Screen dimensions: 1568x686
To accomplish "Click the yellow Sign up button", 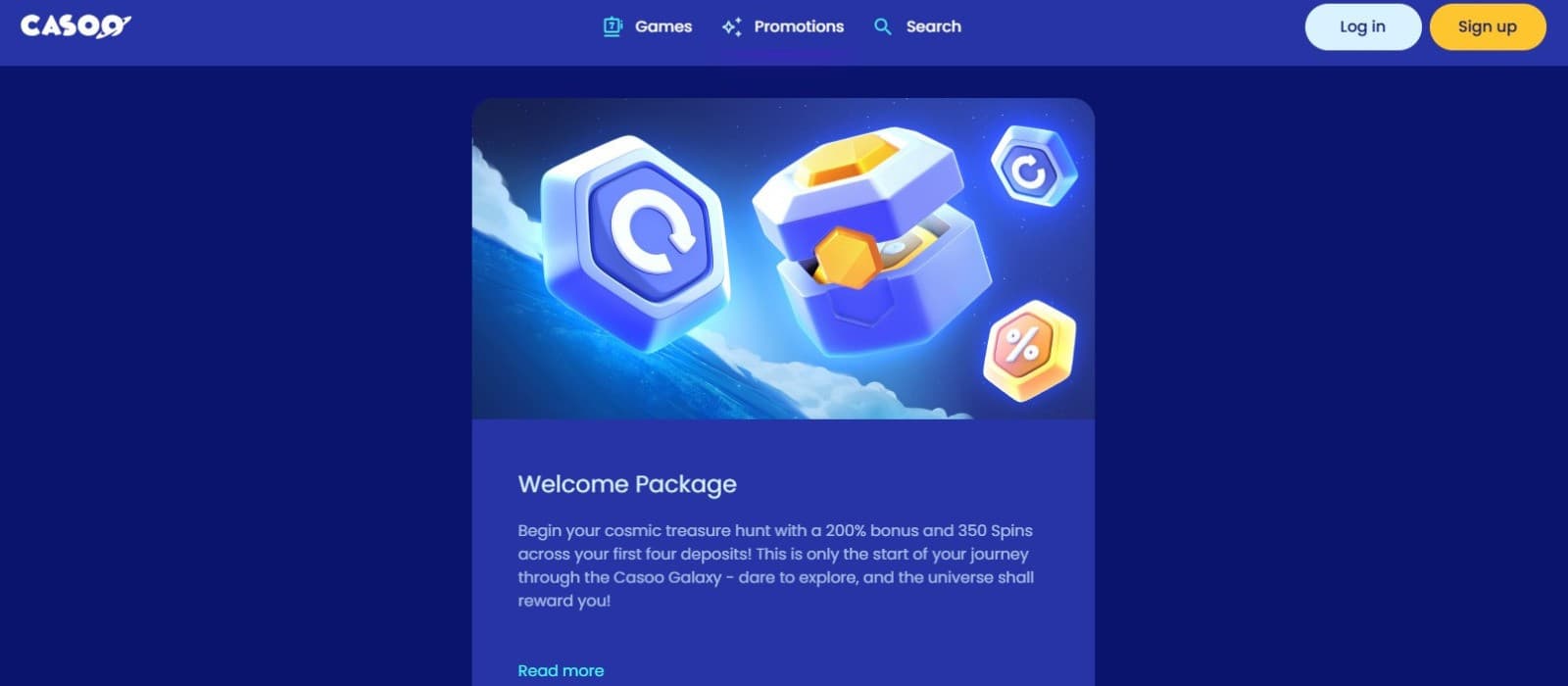I will click(1487, 26).
